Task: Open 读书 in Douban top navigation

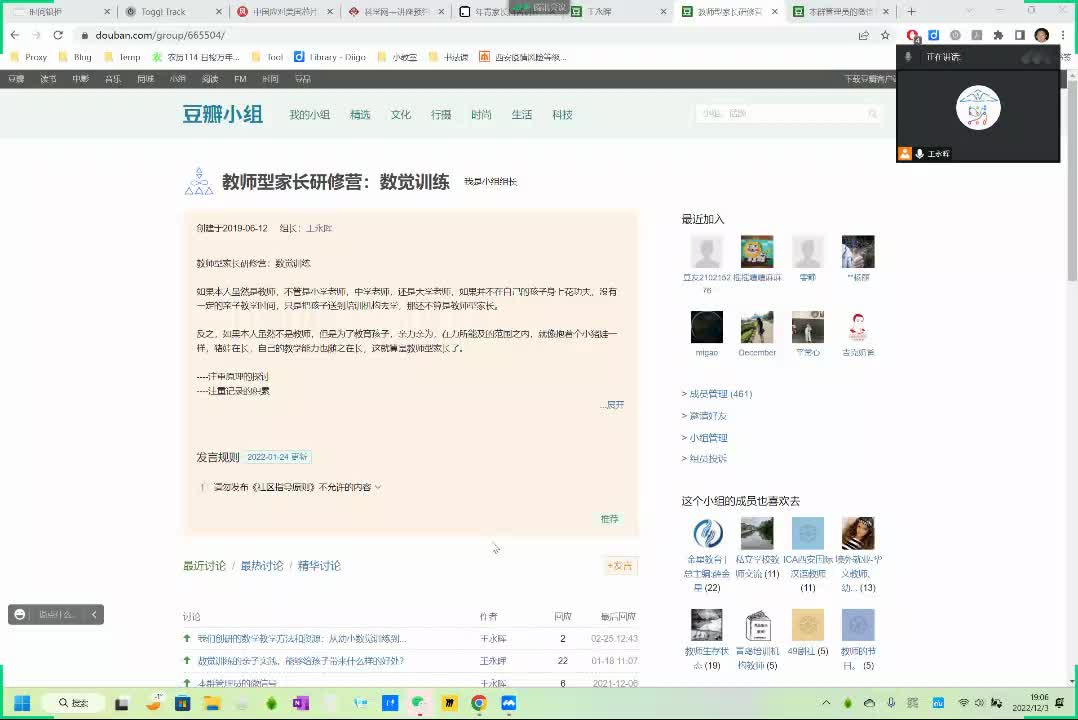Action: 48,79
